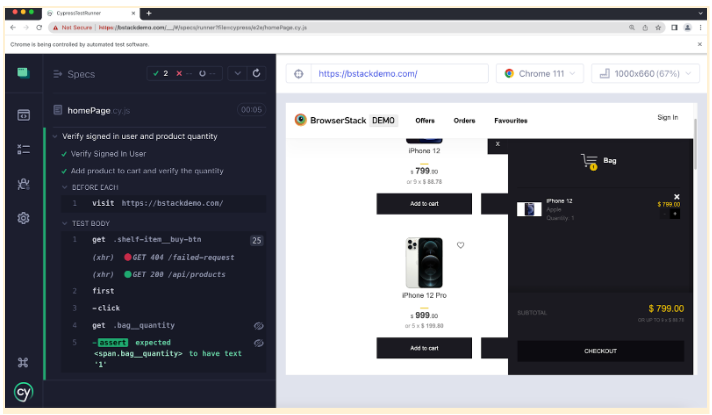Click the first command row

coord(163,291)
